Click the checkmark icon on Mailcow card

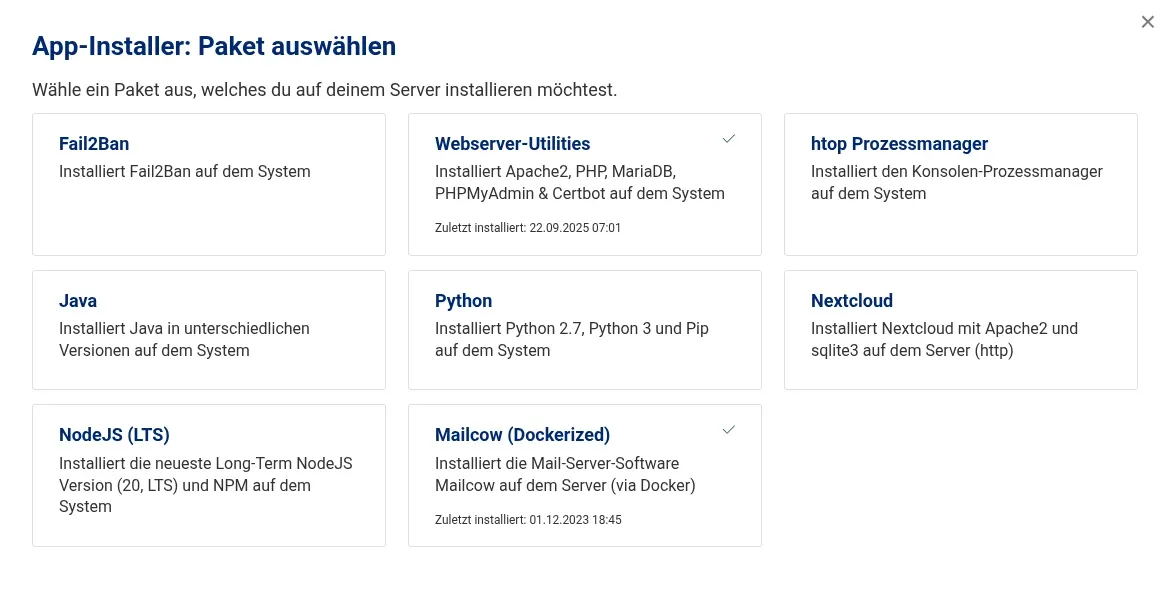coord(729,430)
